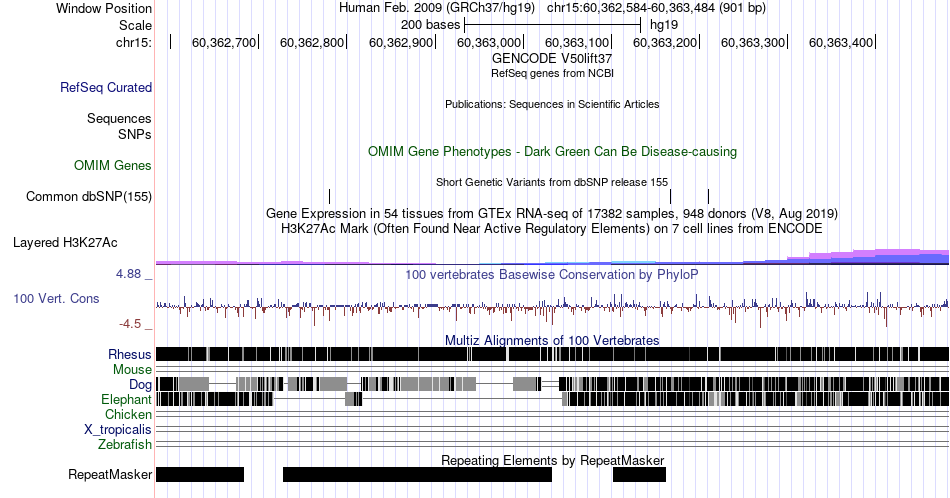The width and height of the screenshot is (950, 498).
Task: Click the -4.5 PhyloP lower scale value
Action: coord(130,324)
